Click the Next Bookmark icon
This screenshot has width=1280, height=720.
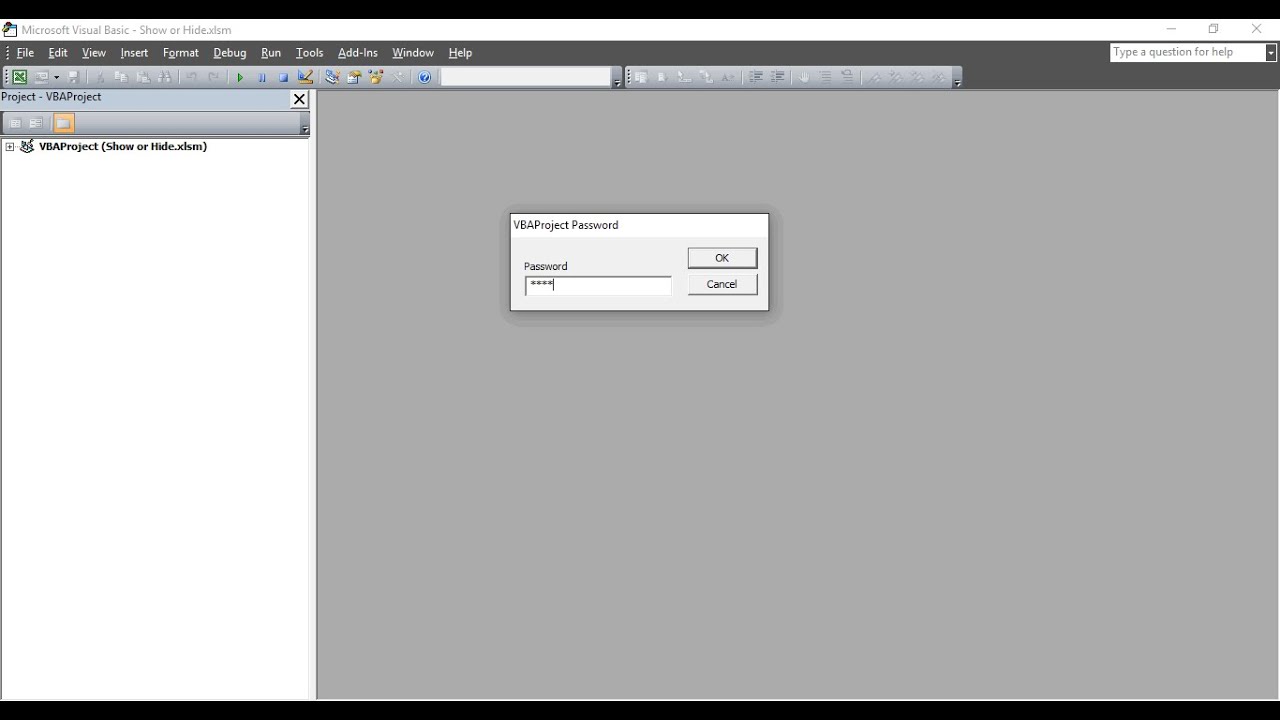pos(896,77)
